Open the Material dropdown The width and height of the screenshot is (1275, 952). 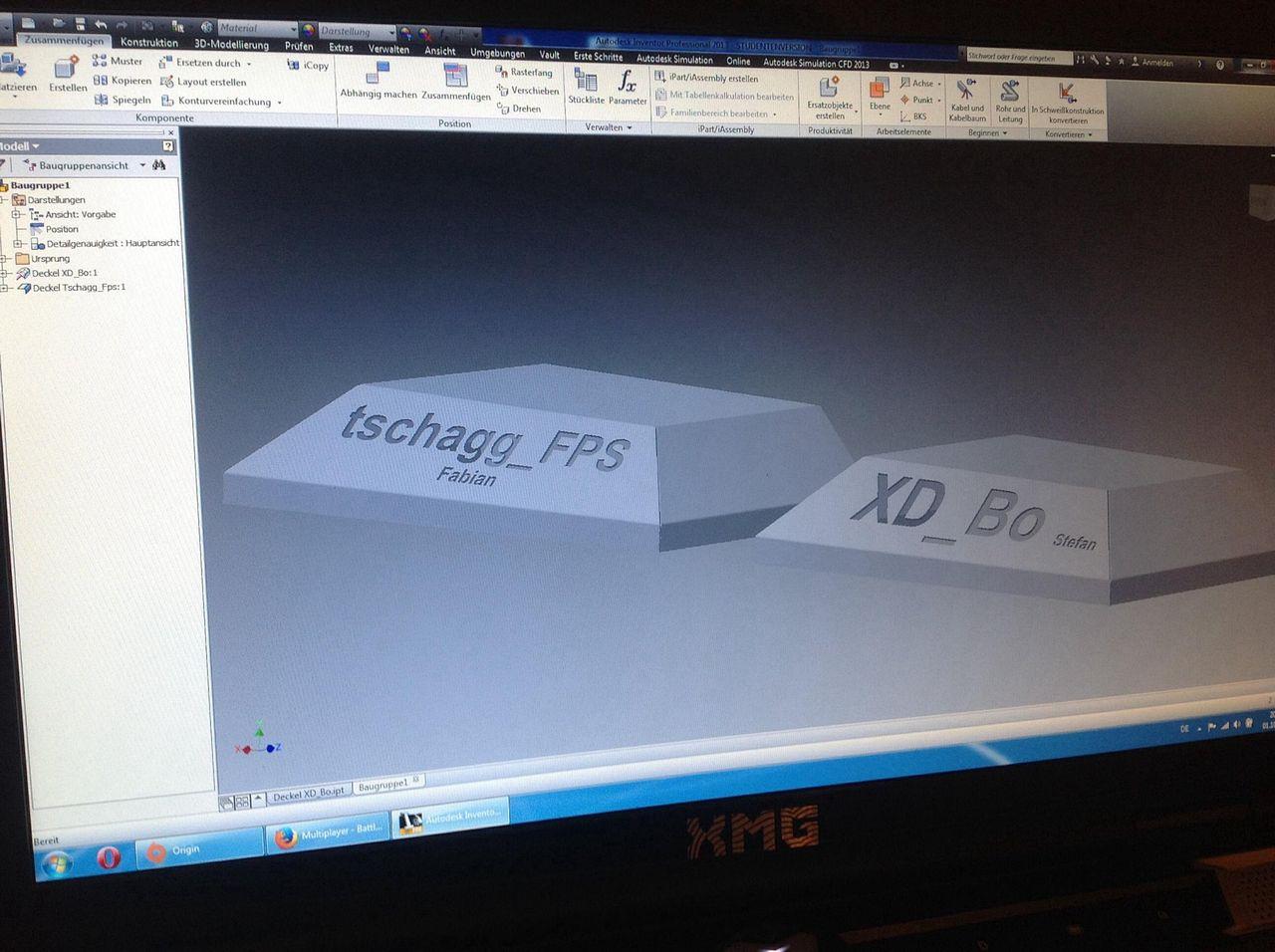pos(256,28)
